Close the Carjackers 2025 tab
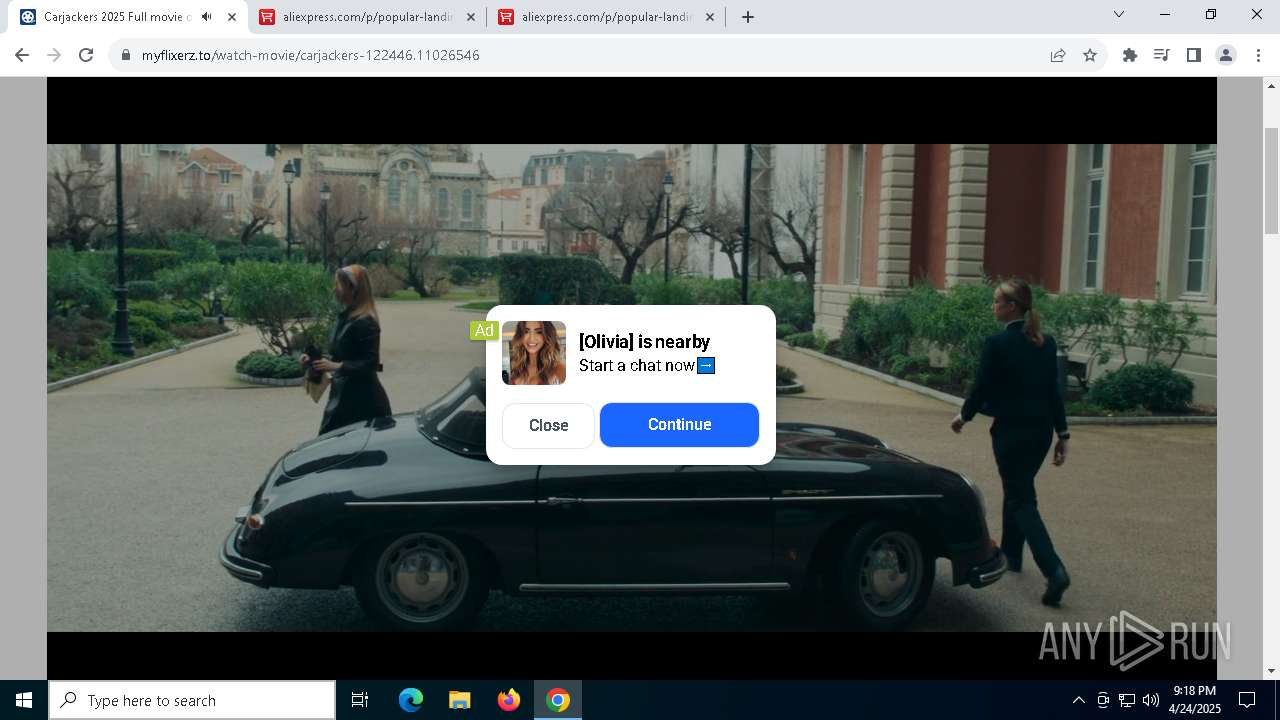The image size is (1280, 720). coord(232,17)
